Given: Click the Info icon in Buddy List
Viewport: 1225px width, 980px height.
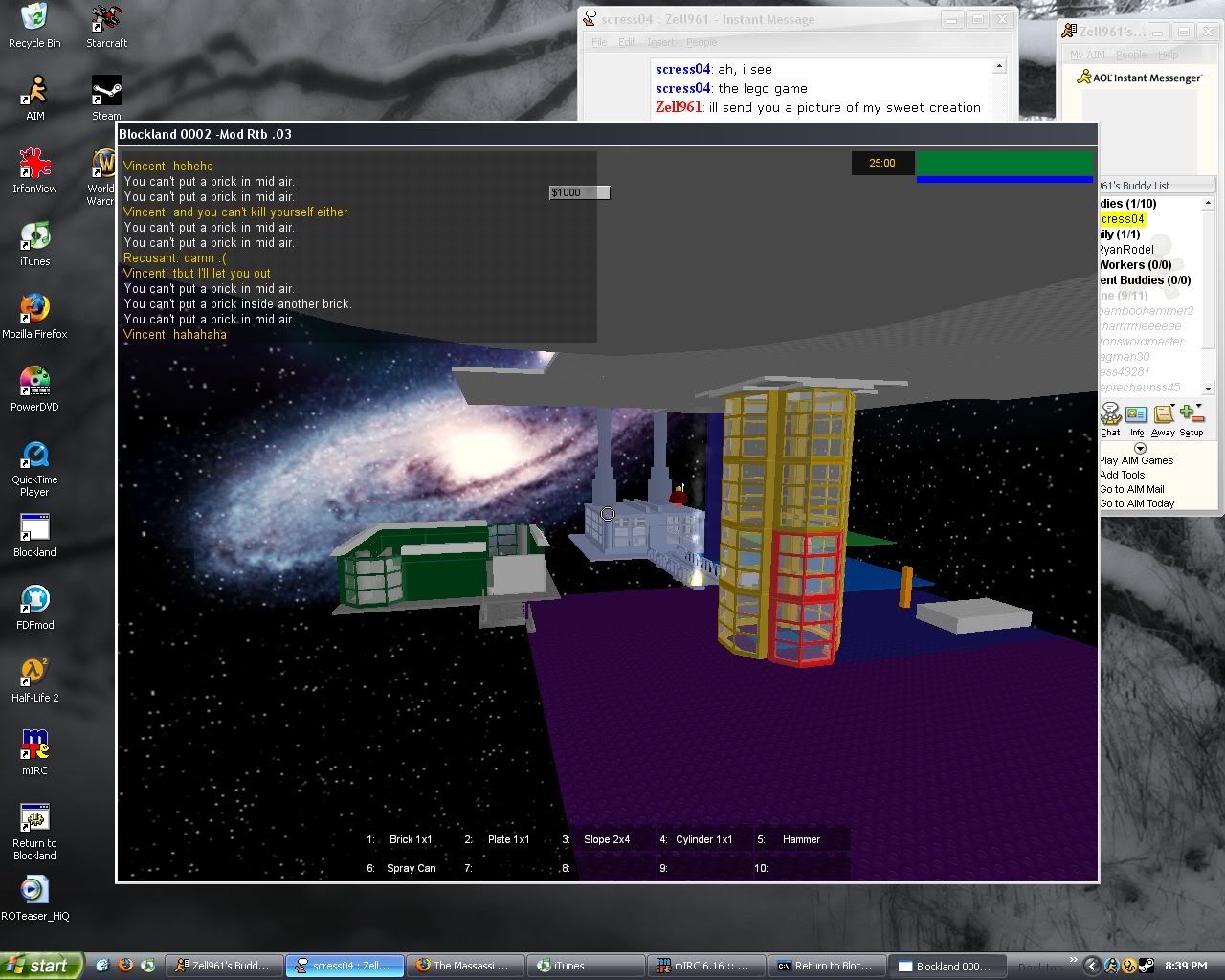Looking at the screenshot, I should click(1136, 419).
